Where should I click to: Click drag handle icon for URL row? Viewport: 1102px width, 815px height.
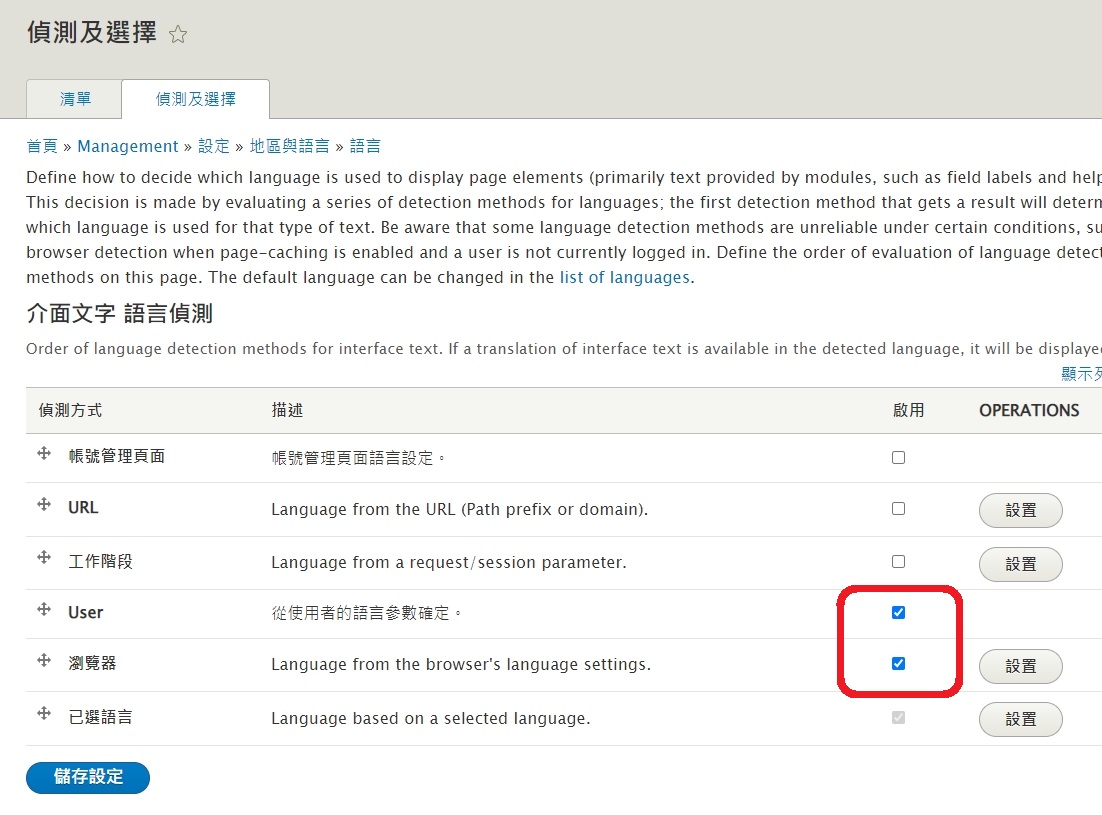[x=44, y=505]
